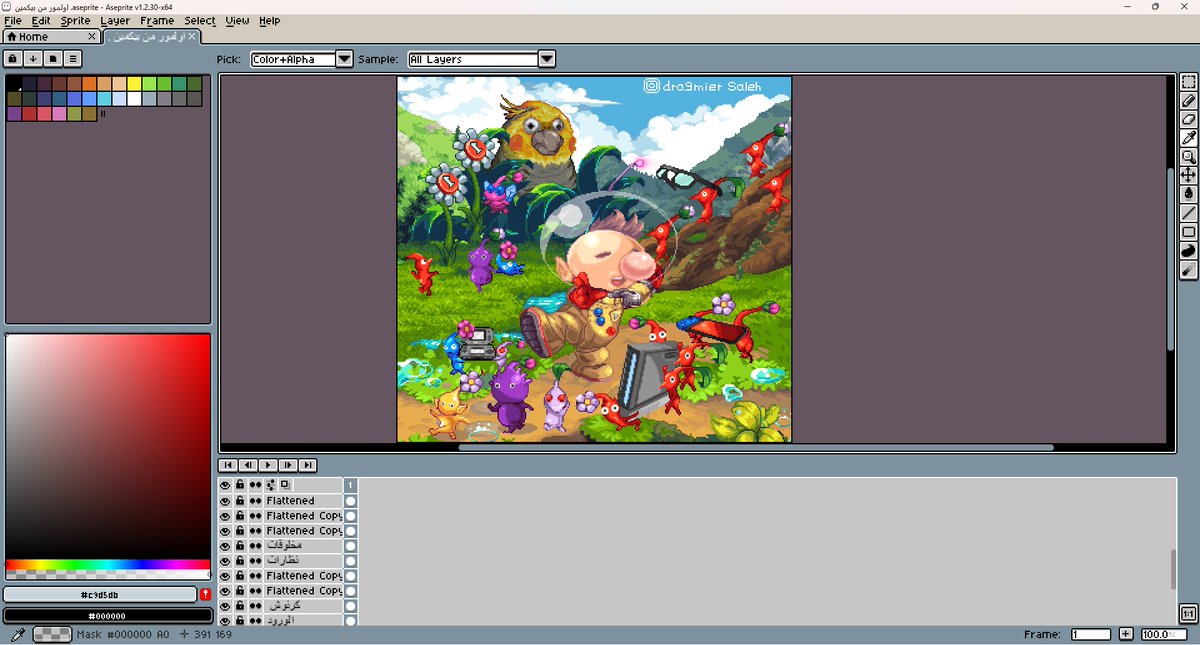
Task: Toggle continuous mode on كرتوش layer
Action: click(x=255, y=606)
